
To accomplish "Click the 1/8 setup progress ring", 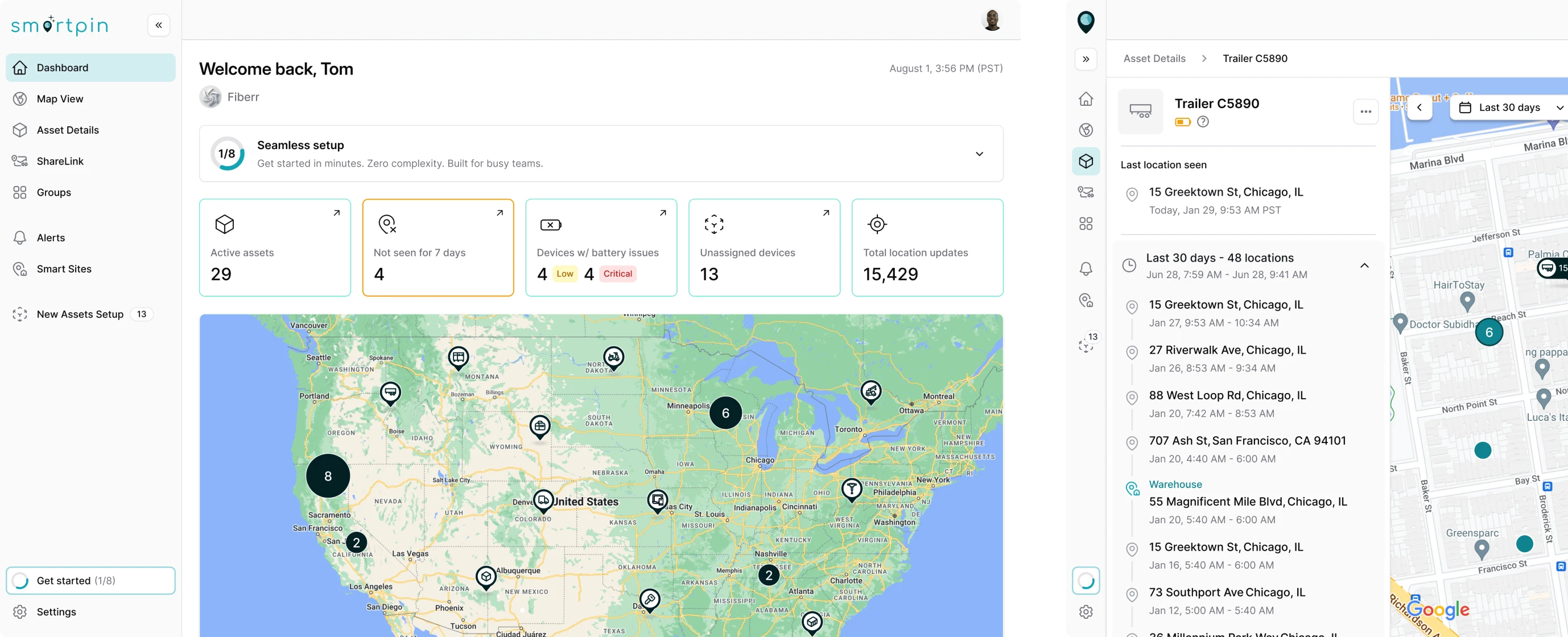I will click(227, 154).
